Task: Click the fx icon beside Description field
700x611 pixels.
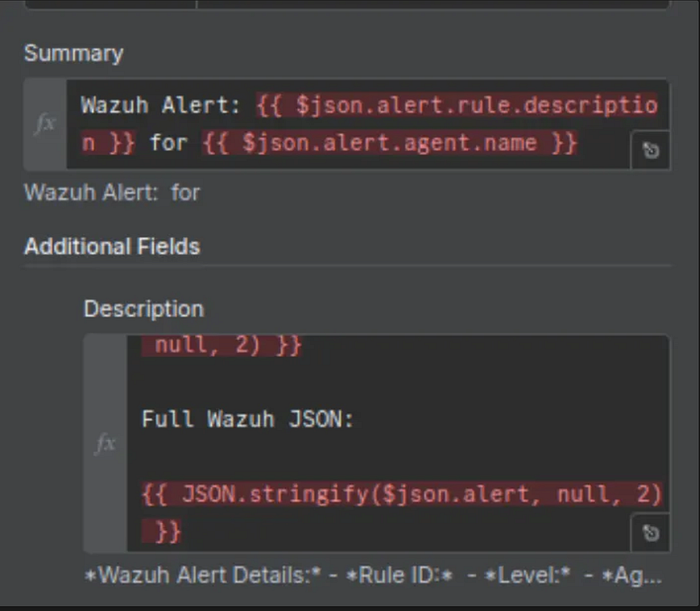Action: (x=106, y=443)
